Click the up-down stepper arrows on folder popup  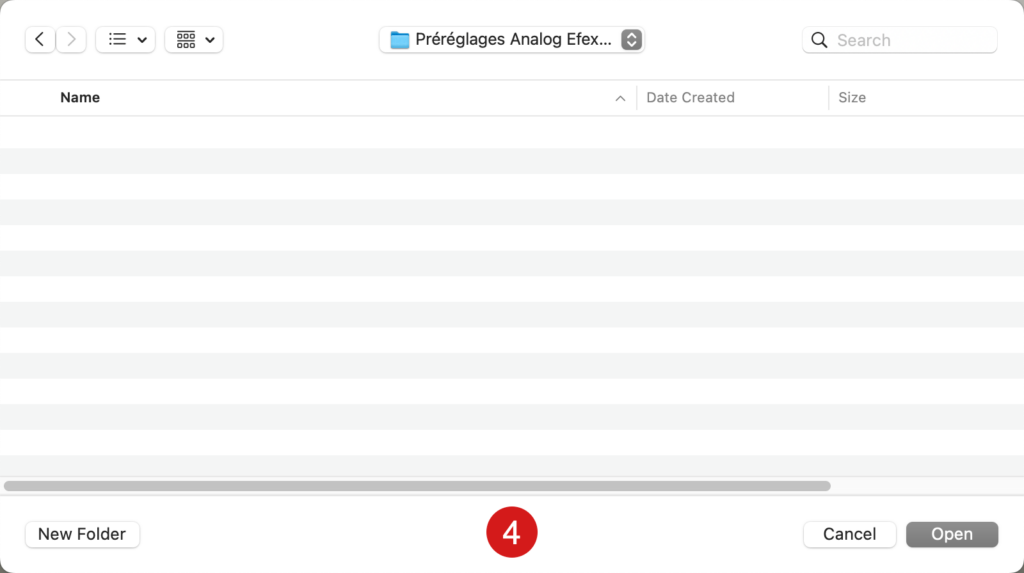pos(632,40)
